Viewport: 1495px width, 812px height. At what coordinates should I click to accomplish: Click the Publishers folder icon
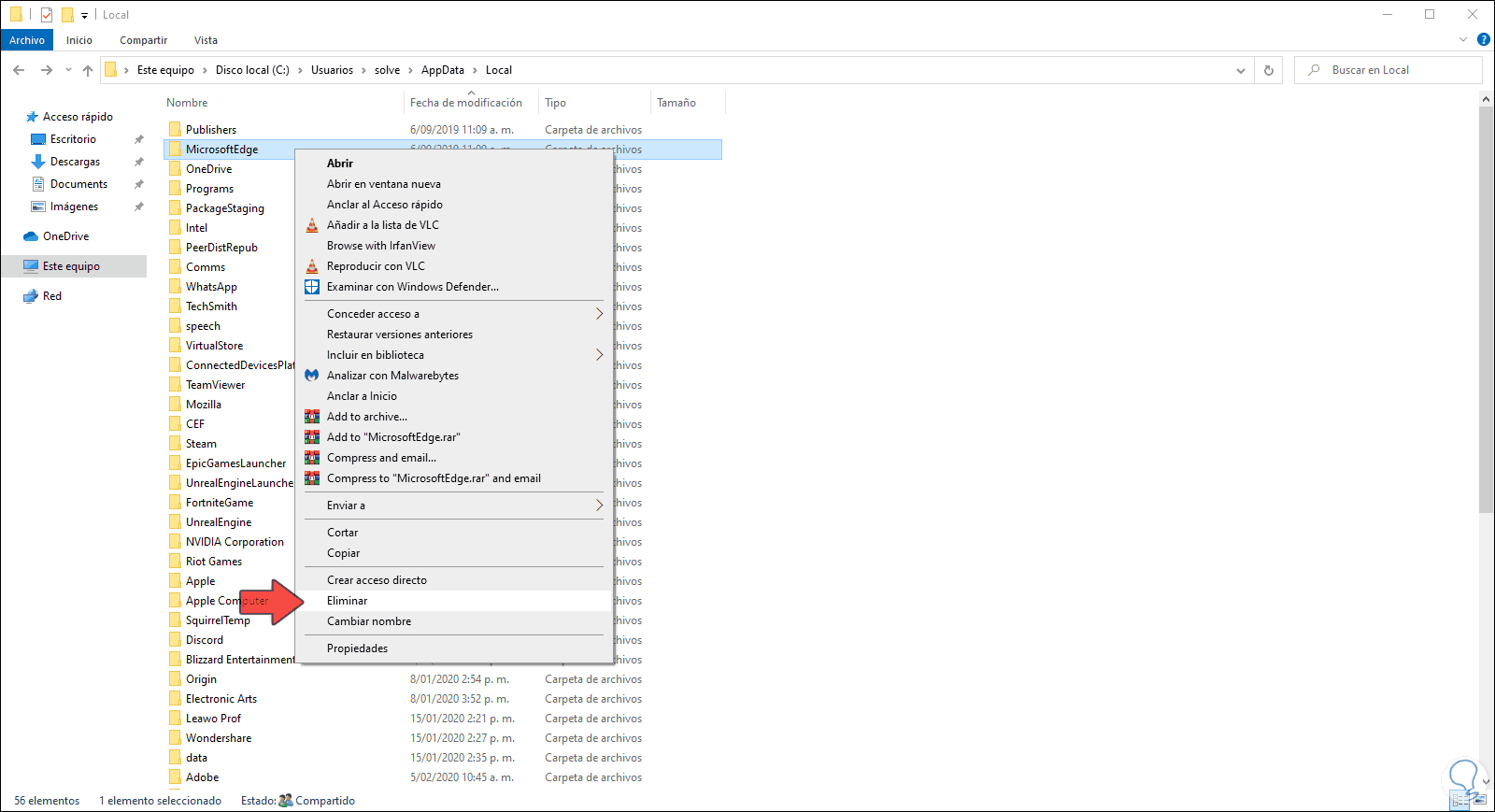[x=175, y=129]
